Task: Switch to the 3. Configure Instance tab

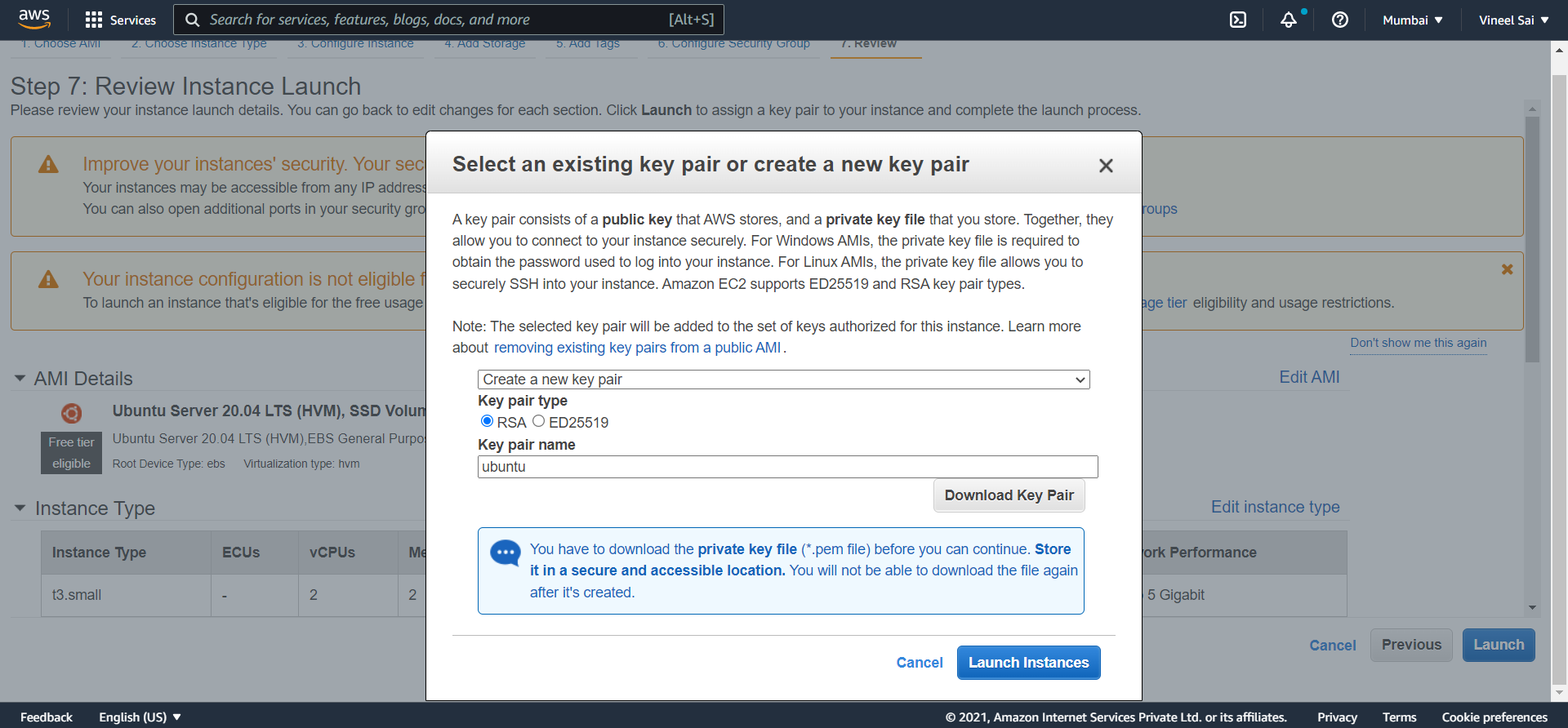Action: [x=354, y=43]
